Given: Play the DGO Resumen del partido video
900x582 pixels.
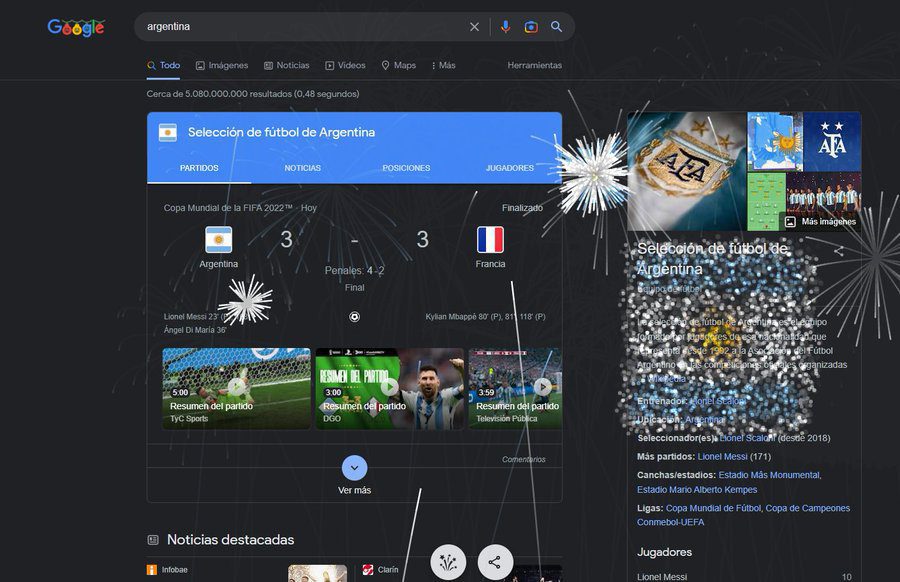Looking at the screenshot, I should click(x=390, y=389).
